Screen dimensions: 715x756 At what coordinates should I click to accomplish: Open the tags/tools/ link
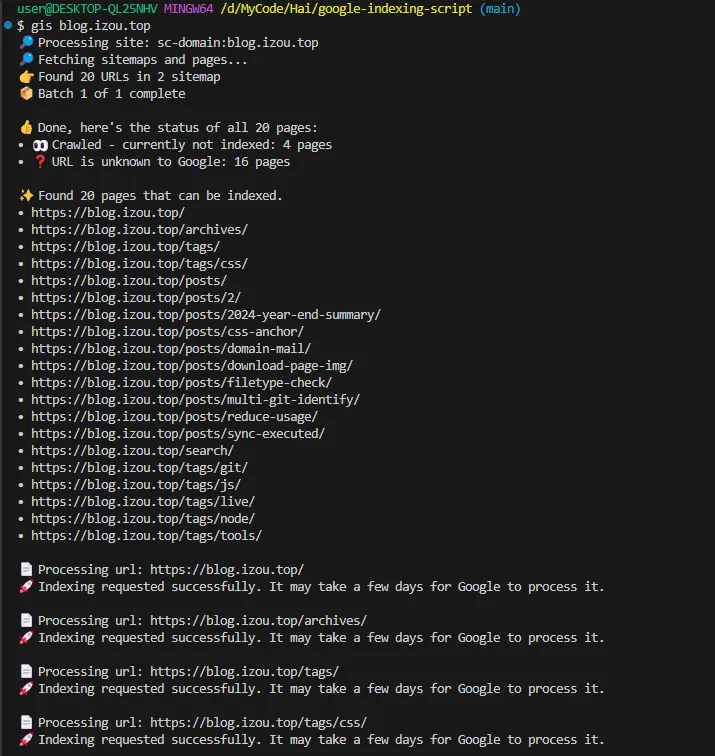pos(147,536)
